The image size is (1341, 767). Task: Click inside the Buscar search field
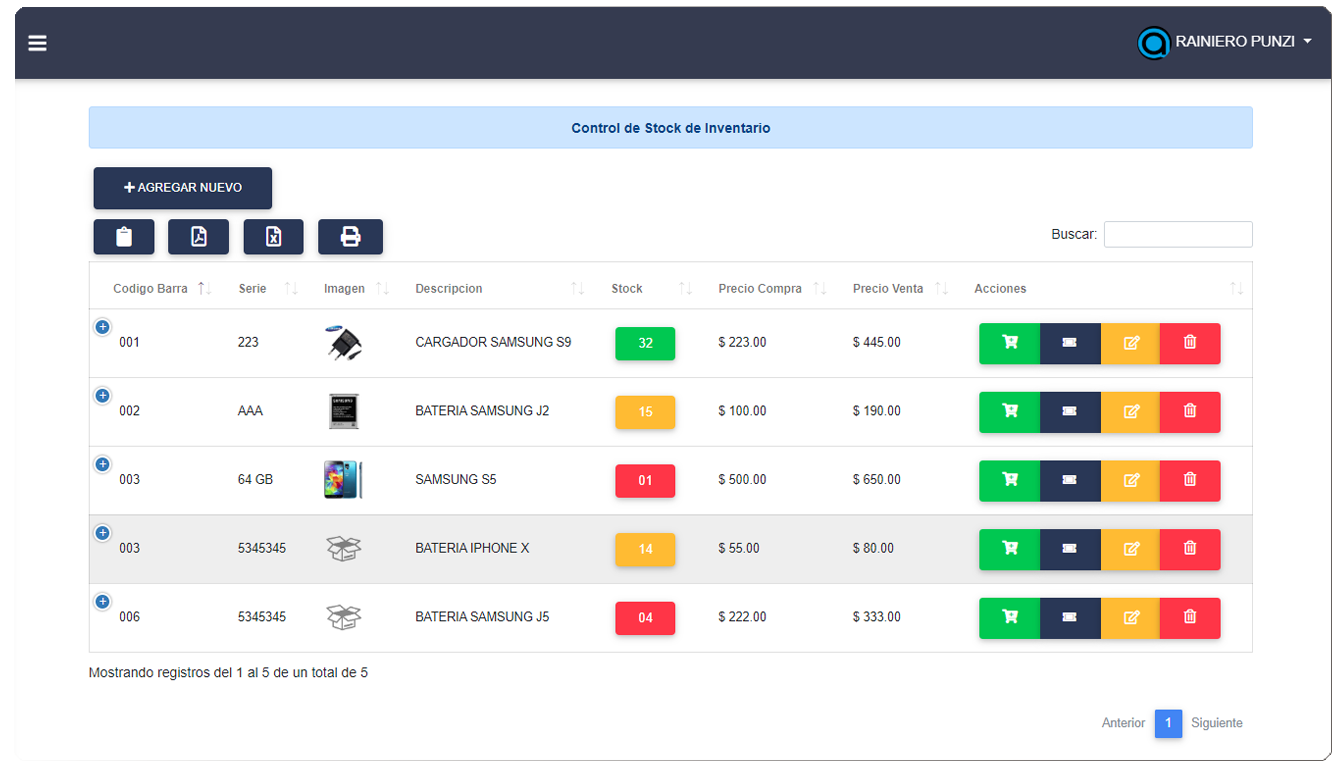pyautogui.click(x=1177, y=233)
